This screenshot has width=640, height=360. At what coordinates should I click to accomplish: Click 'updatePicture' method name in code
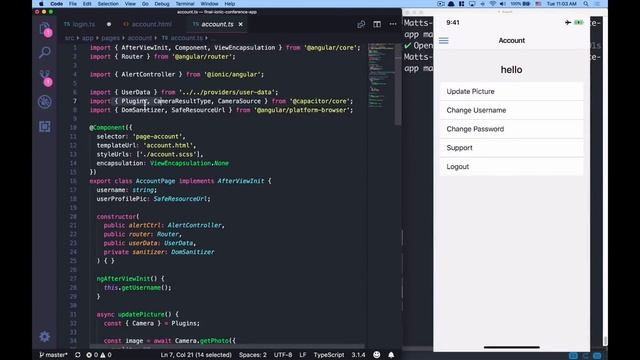click(x=141, y=314)
